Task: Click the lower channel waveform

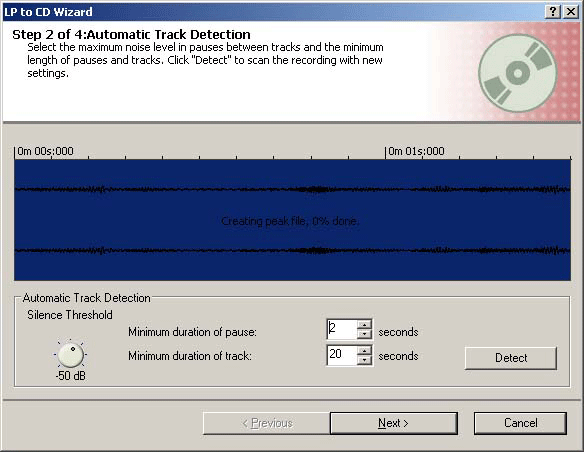Action: pyautogui.click(x=292, y=250)
